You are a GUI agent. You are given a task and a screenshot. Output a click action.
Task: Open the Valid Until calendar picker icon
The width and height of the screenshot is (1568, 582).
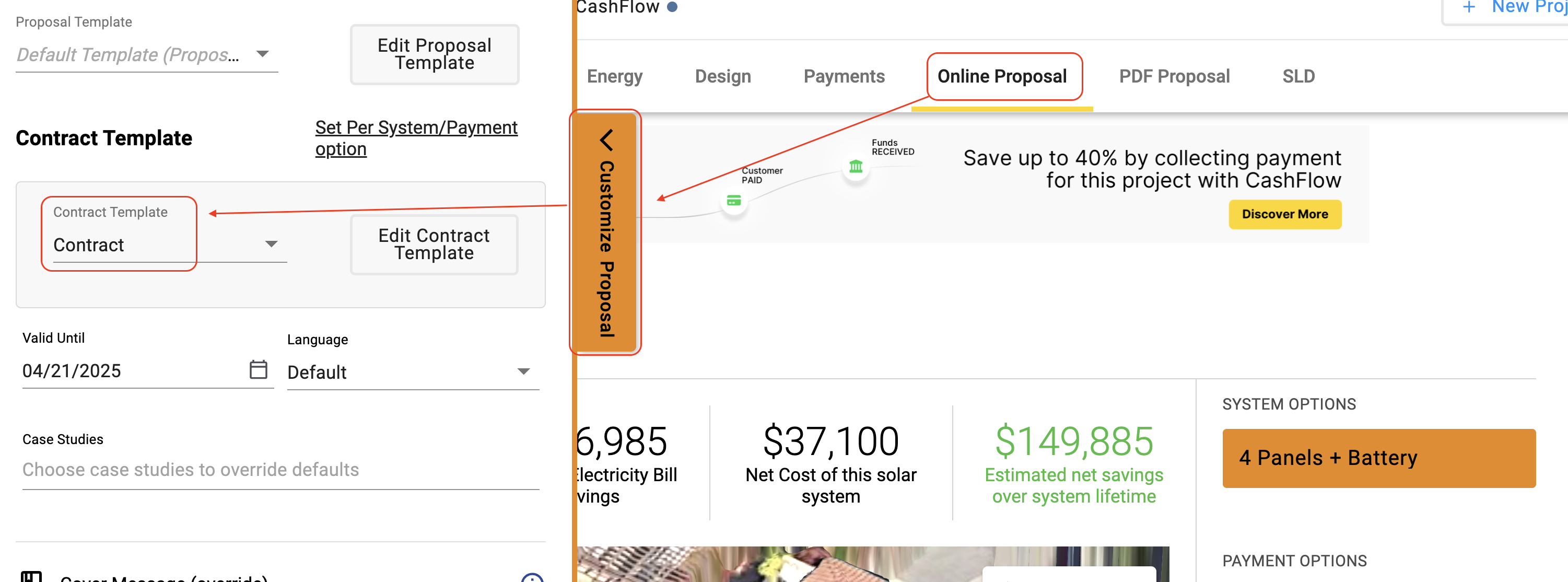tap(258, 369)
